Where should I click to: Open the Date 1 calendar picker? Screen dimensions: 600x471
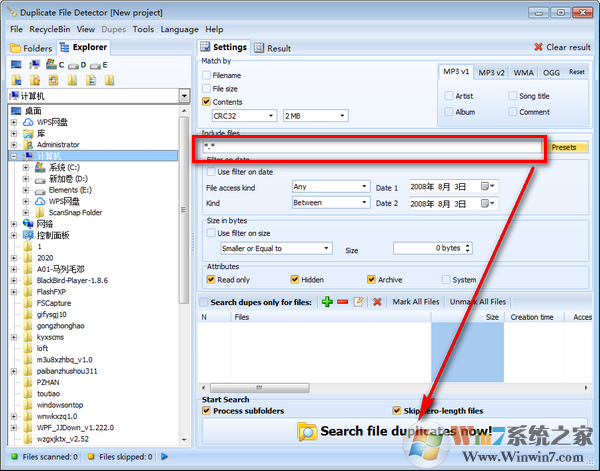[x=488, y=186]
